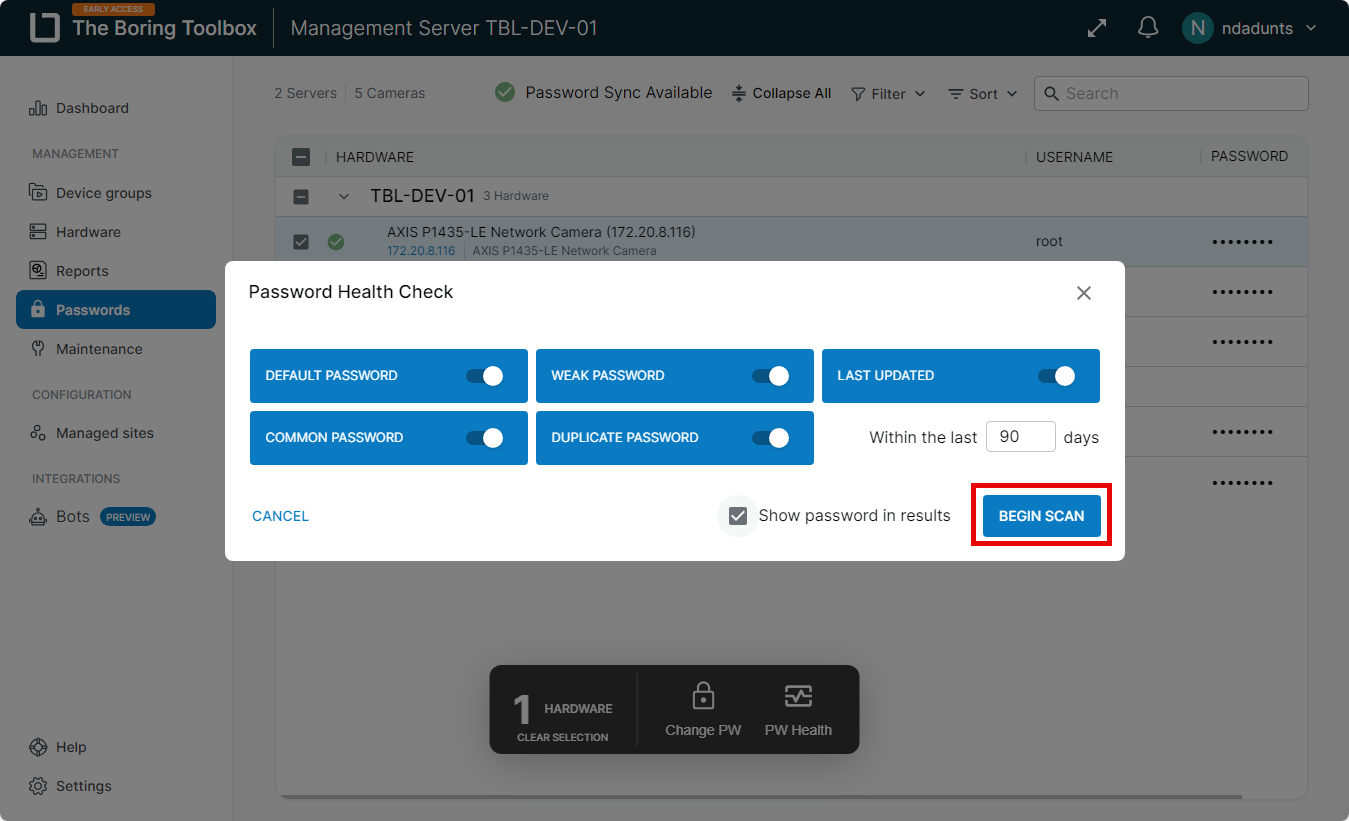Viewport: 1349px width, 821px height.
Task: Click the fullscreen expand arrows icon
Action: 1097,28
